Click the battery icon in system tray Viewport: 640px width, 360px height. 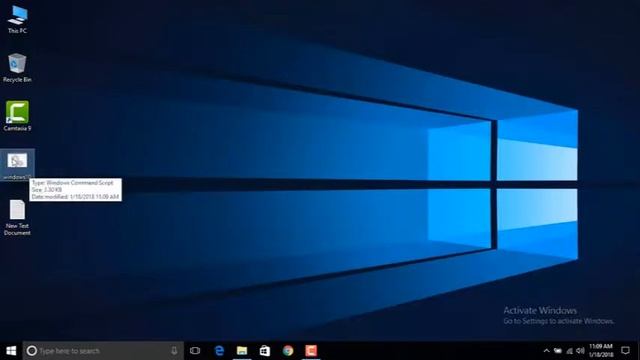[x=558, y=351]
